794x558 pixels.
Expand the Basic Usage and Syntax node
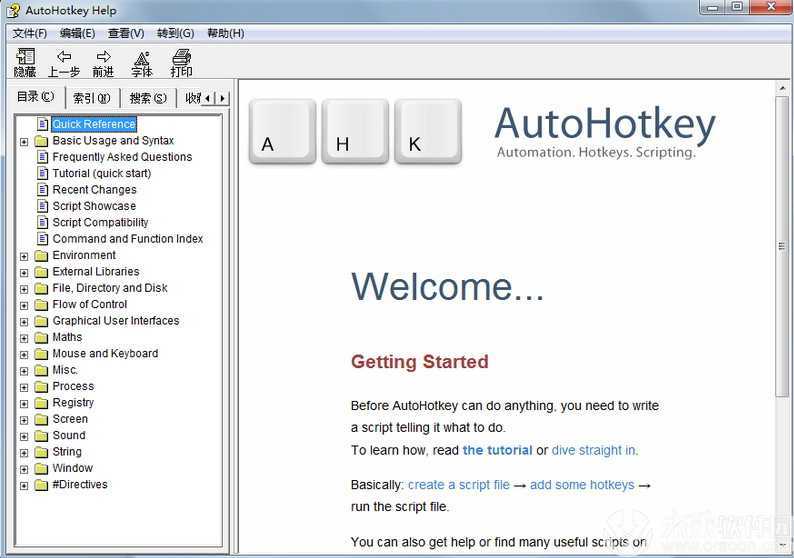[24, 142]
